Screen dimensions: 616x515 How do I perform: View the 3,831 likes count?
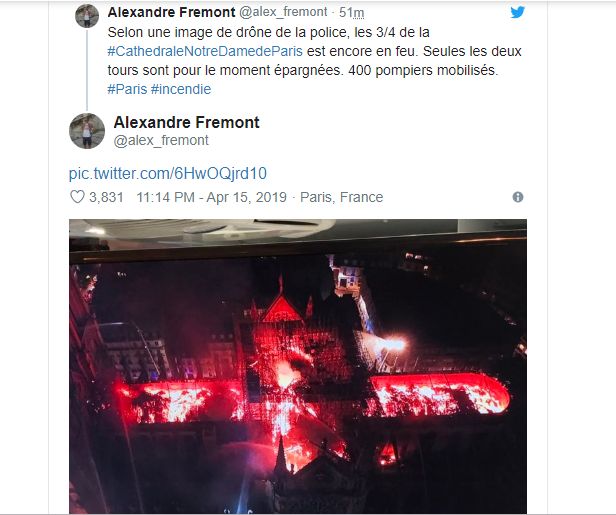106,197
